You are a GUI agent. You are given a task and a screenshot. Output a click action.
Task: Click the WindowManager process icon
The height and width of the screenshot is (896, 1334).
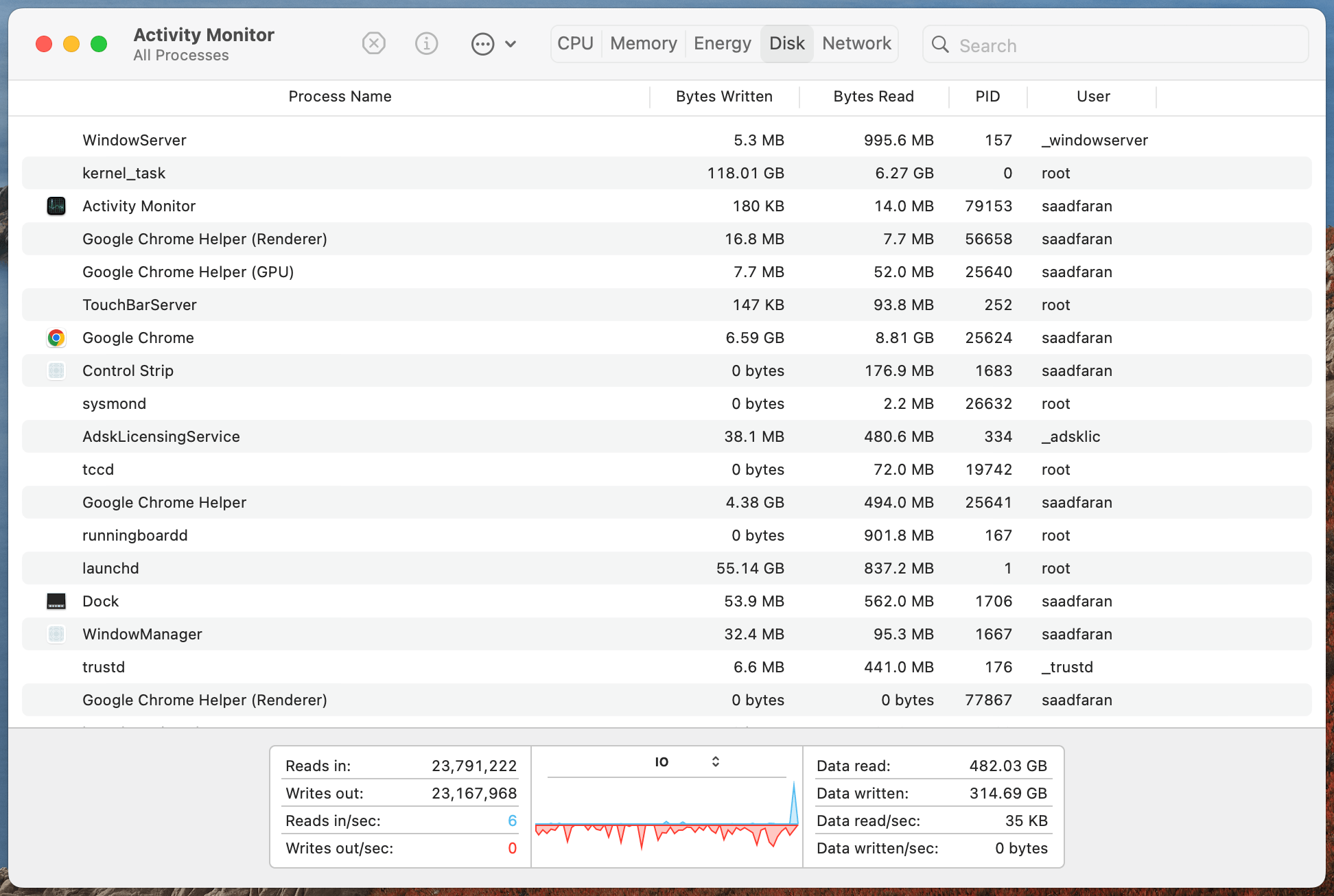56,634
